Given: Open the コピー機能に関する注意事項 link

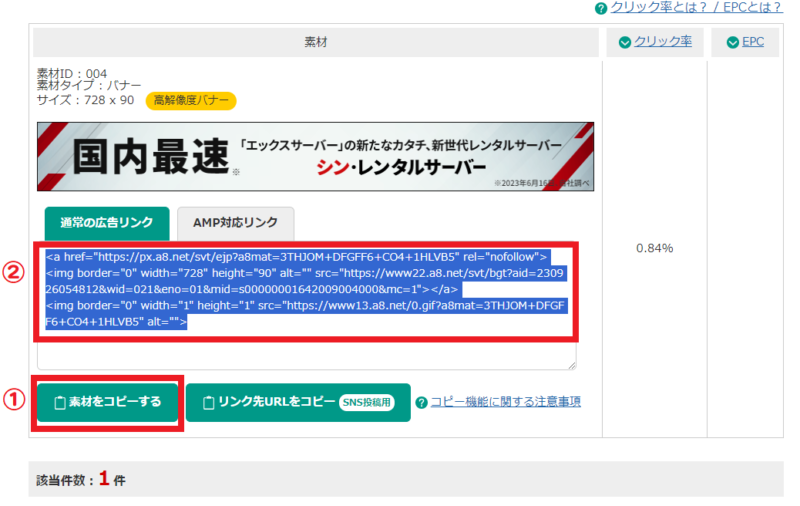Looking at the screenshot, I should pos(505,402).
